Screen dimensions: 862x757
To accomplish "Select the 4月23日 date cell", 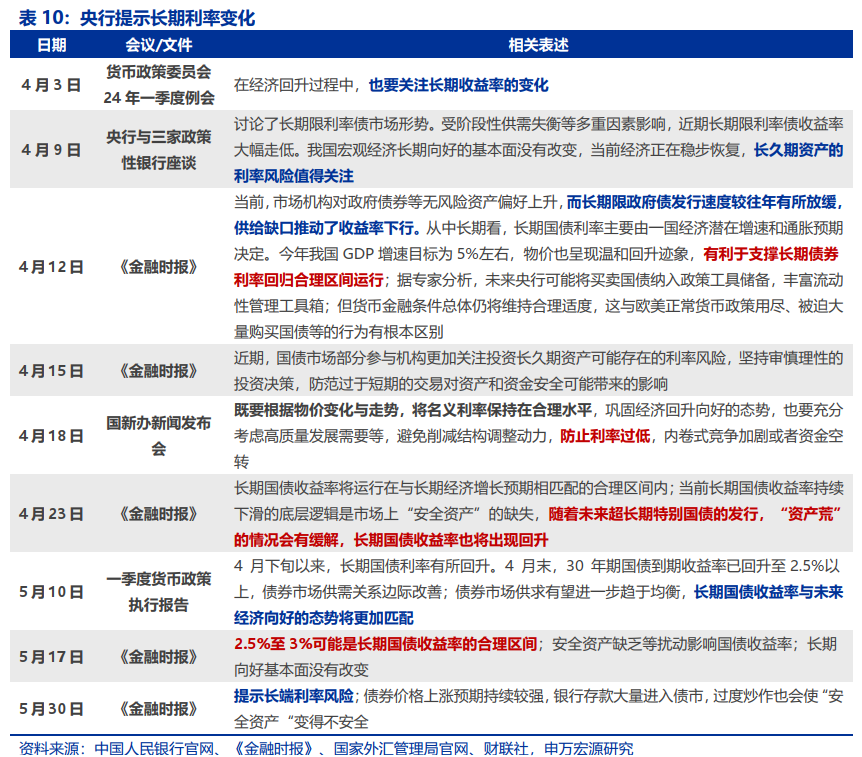I will (x=51, y=513).
